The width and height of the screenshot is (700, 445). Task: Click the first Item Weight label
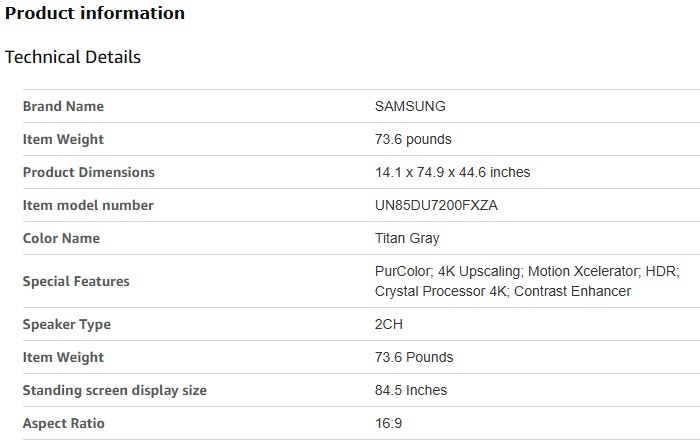[63, 139]
